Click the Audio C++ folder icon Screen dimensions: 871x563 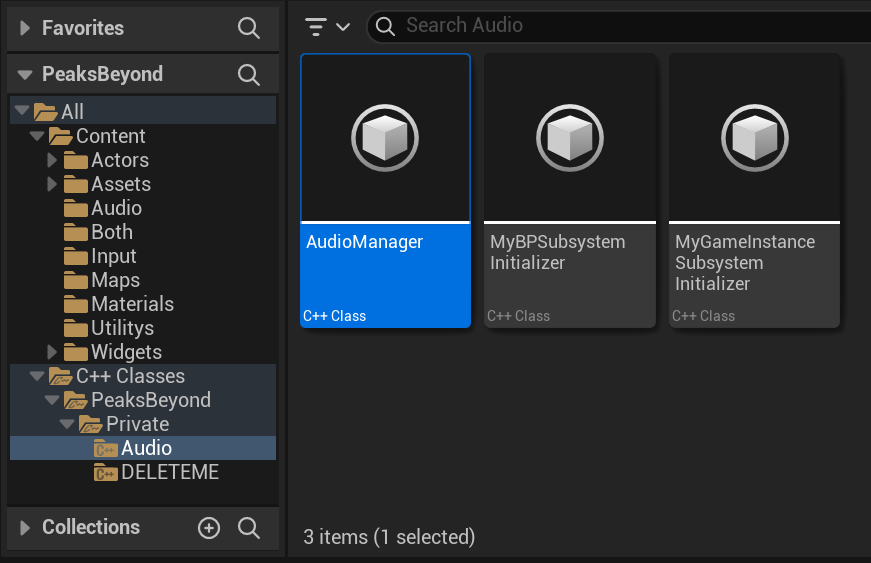click(x=106, y=448)
